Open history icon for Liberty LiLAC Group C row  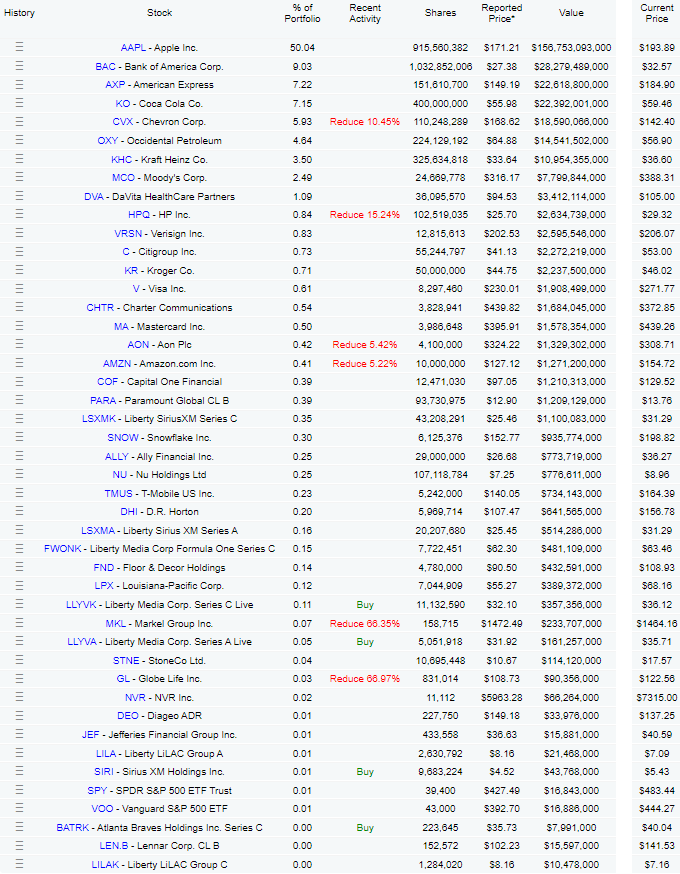pos(20,865)
